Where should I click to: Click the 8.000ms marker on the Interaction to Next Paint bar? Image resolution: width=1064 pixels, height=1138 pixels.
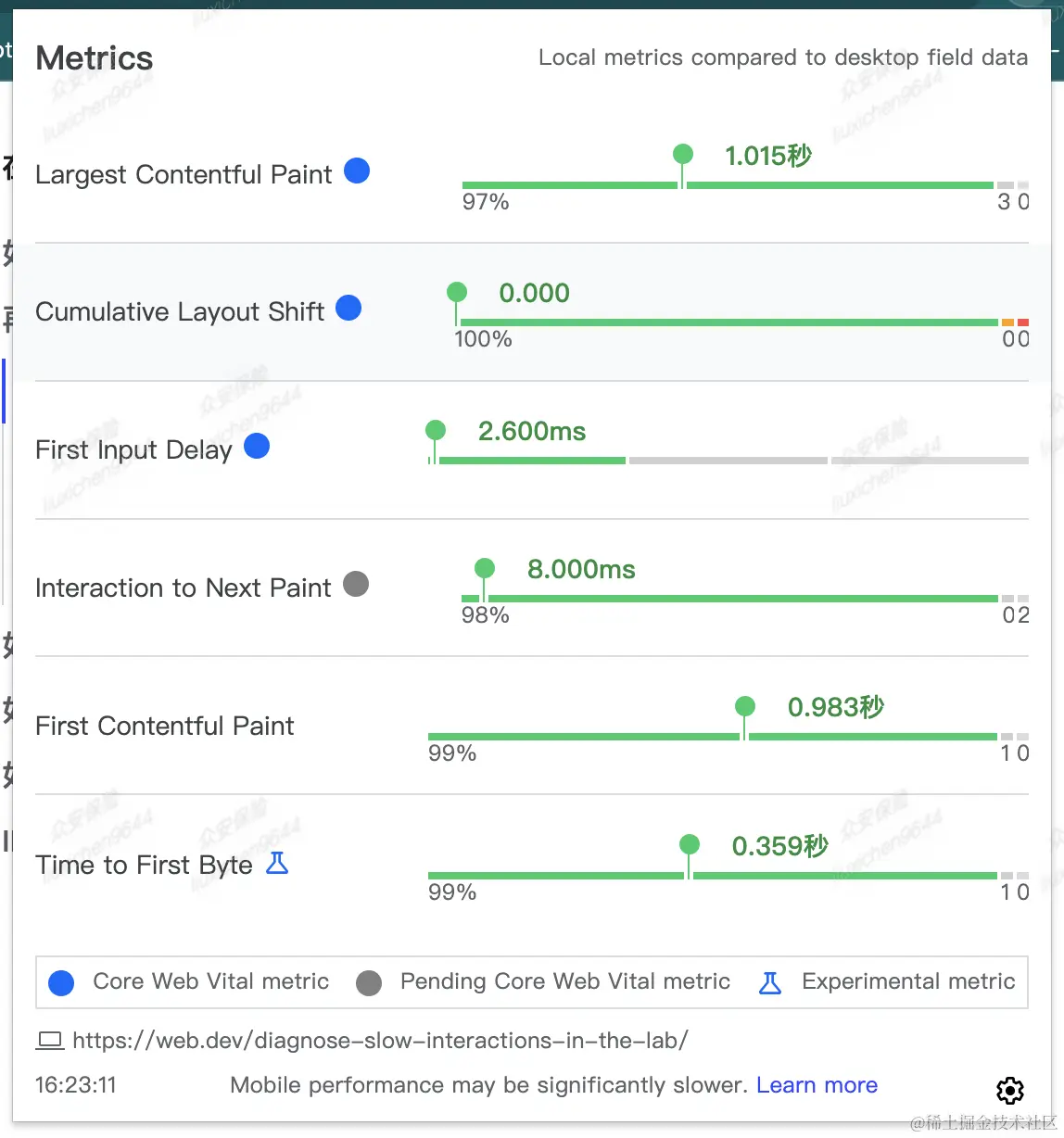pos(484,568)
